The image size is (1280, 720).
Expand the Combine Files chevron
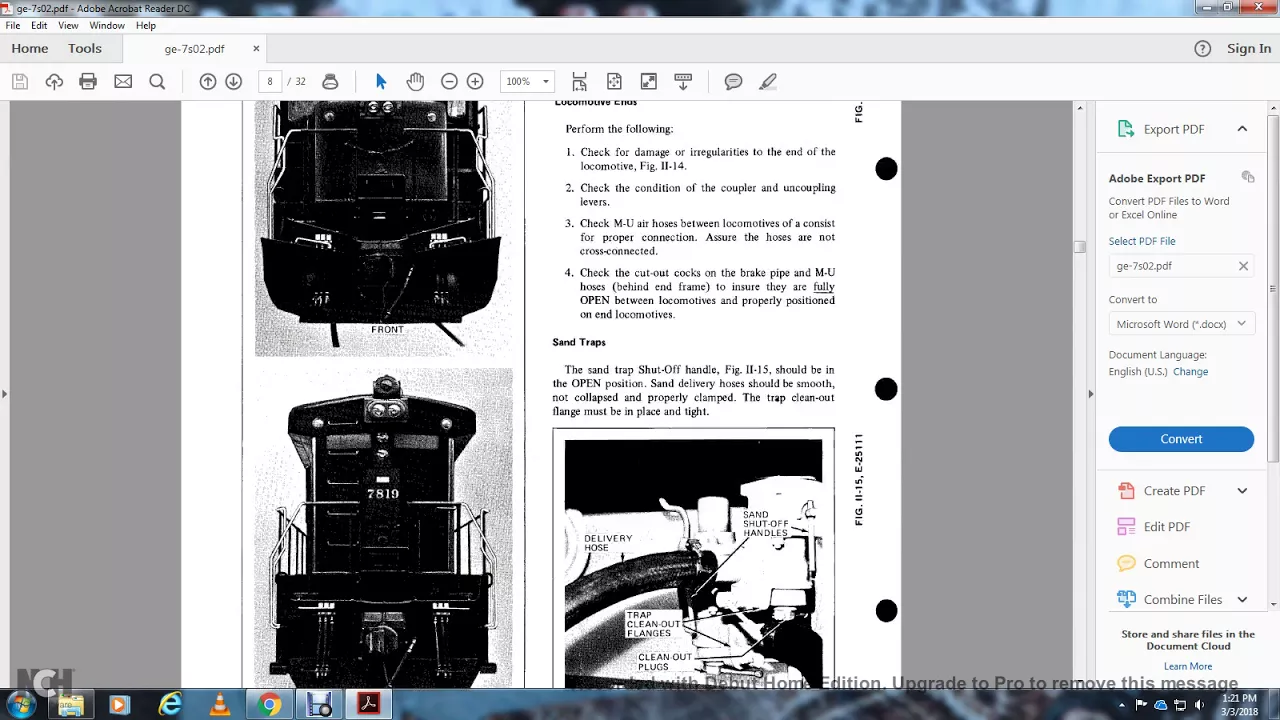tap(1242, 599)
